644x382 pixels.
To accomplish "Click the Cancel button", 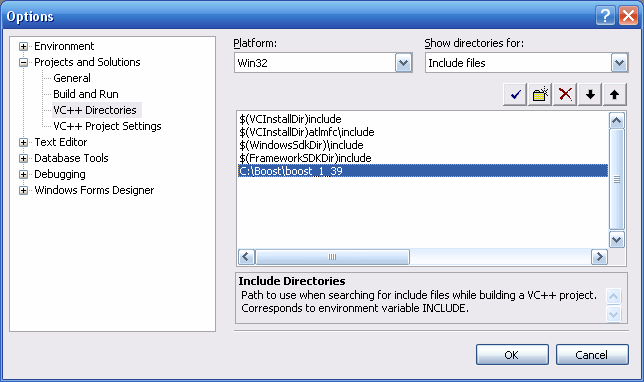I will point(592,354).
